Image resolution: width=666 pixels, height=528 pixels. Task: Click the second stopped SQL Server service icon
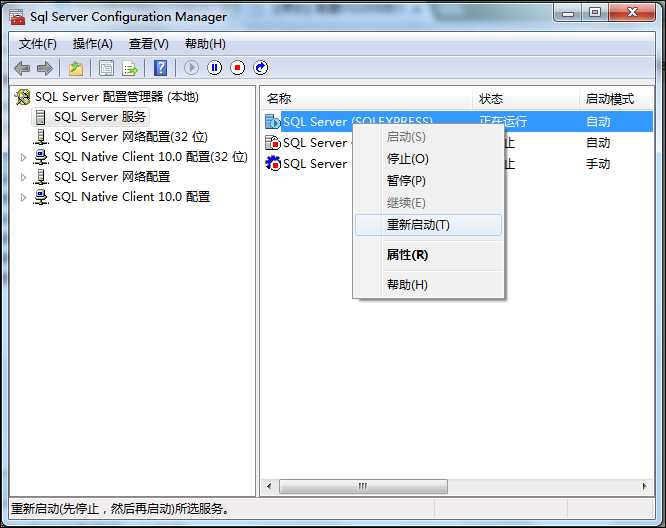[x=273, y=143]
